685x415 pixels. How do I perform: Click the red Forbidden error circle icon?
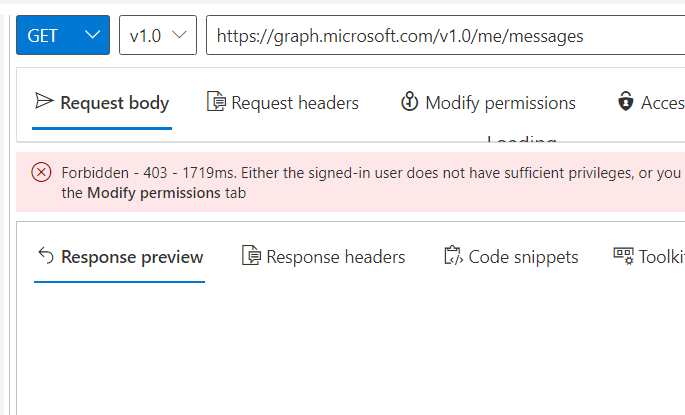pos(42,172)
